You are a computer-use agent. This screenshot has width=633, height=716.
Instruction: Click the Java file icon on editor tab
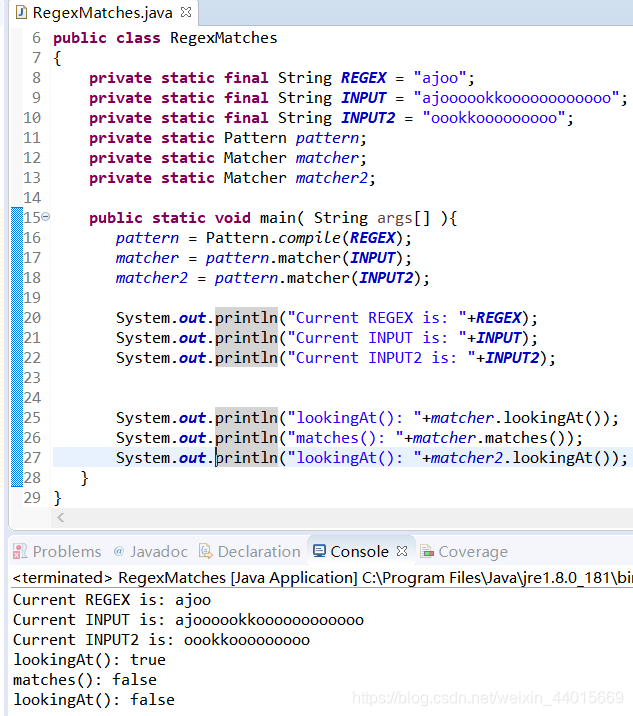pyautogui.click(x=21, y=13)
